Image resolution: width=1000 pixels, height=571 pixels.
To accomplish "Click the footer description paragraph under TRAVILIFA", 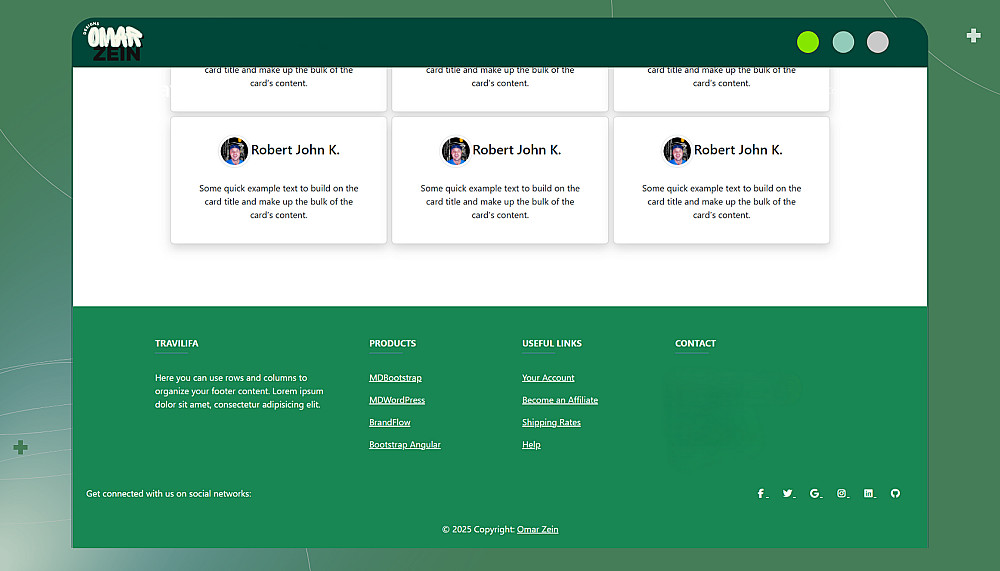I will point(239,391).
